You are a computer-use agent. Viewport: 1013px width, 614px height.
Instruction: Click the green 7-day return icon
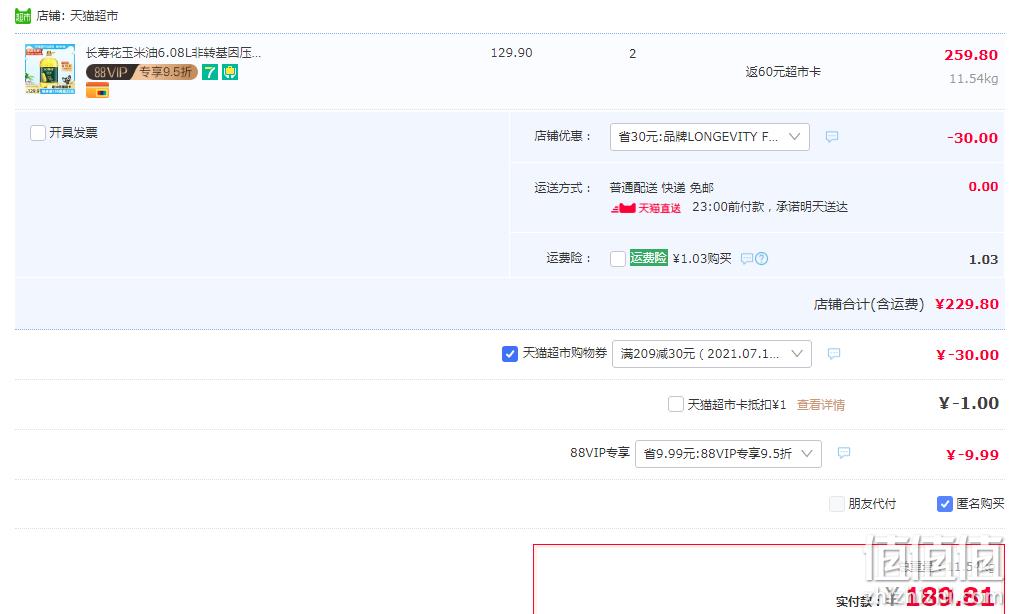210,72
